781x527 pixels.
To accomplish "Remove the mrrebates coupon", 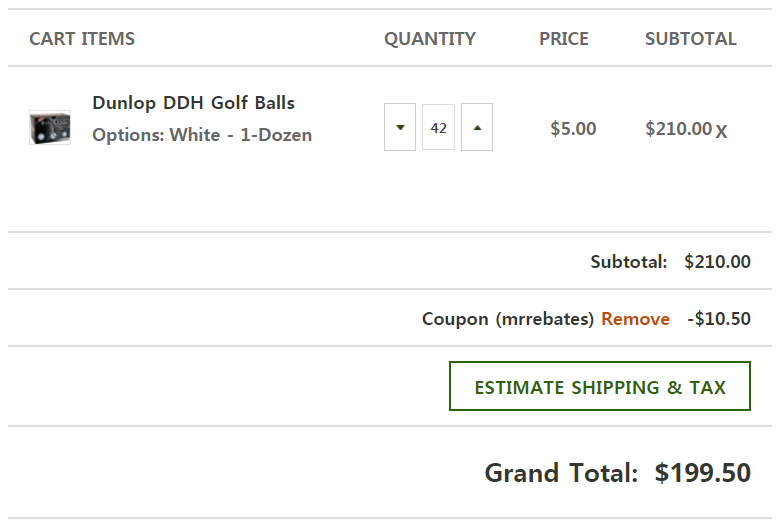I will tap(635, 319).
